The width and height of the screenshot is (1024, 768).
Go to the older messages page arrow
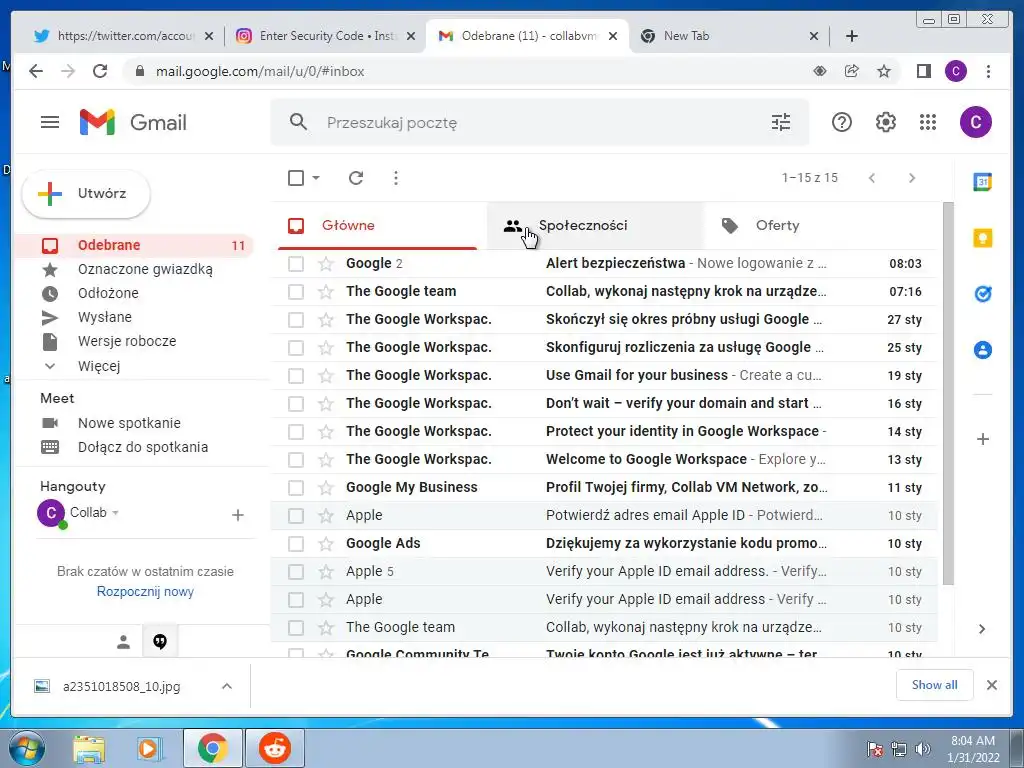[x=912, y=178]
